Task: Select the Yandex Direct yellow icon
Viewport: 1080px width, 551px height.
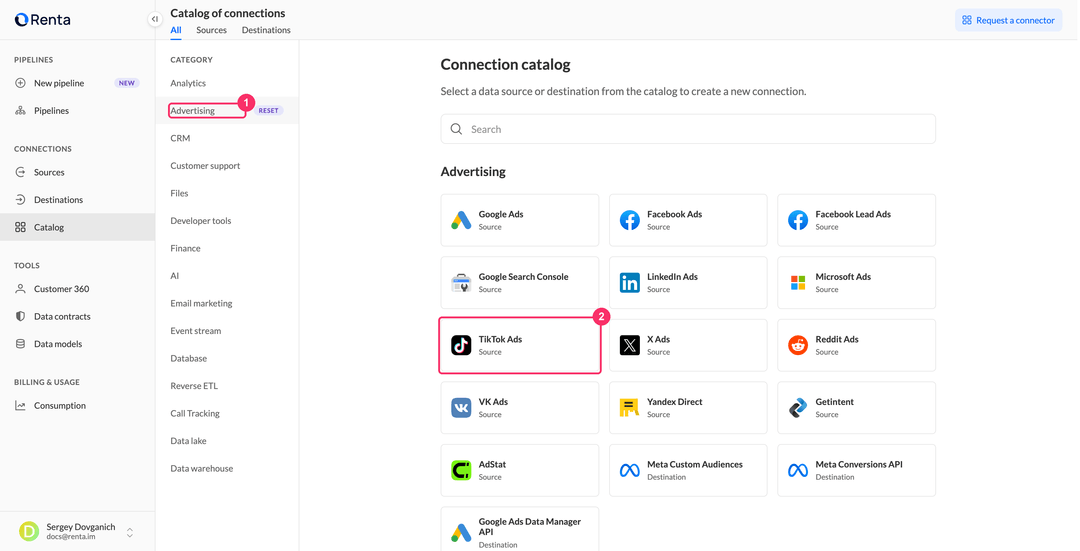Action: pos(629,408)
